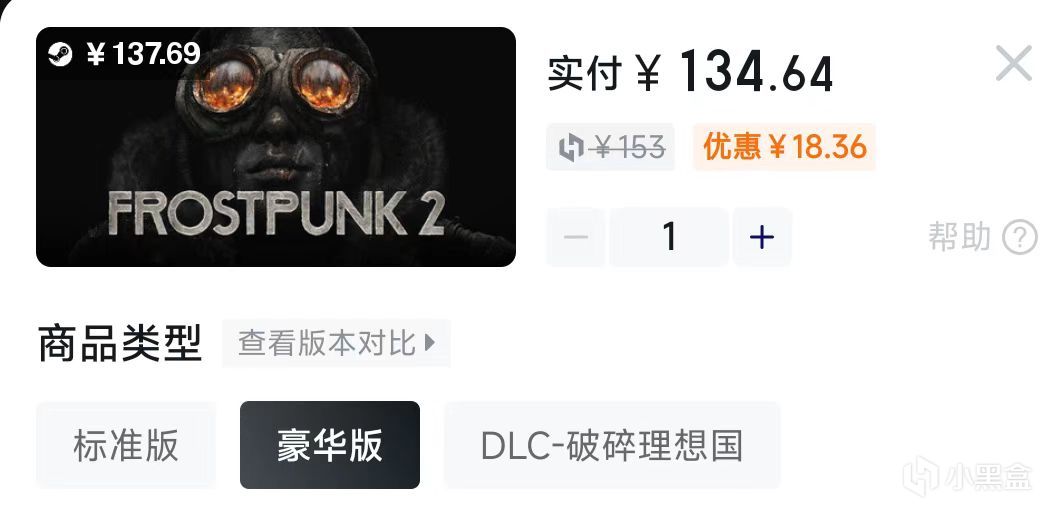Close the purchase panel with the X

[1014, 64]
